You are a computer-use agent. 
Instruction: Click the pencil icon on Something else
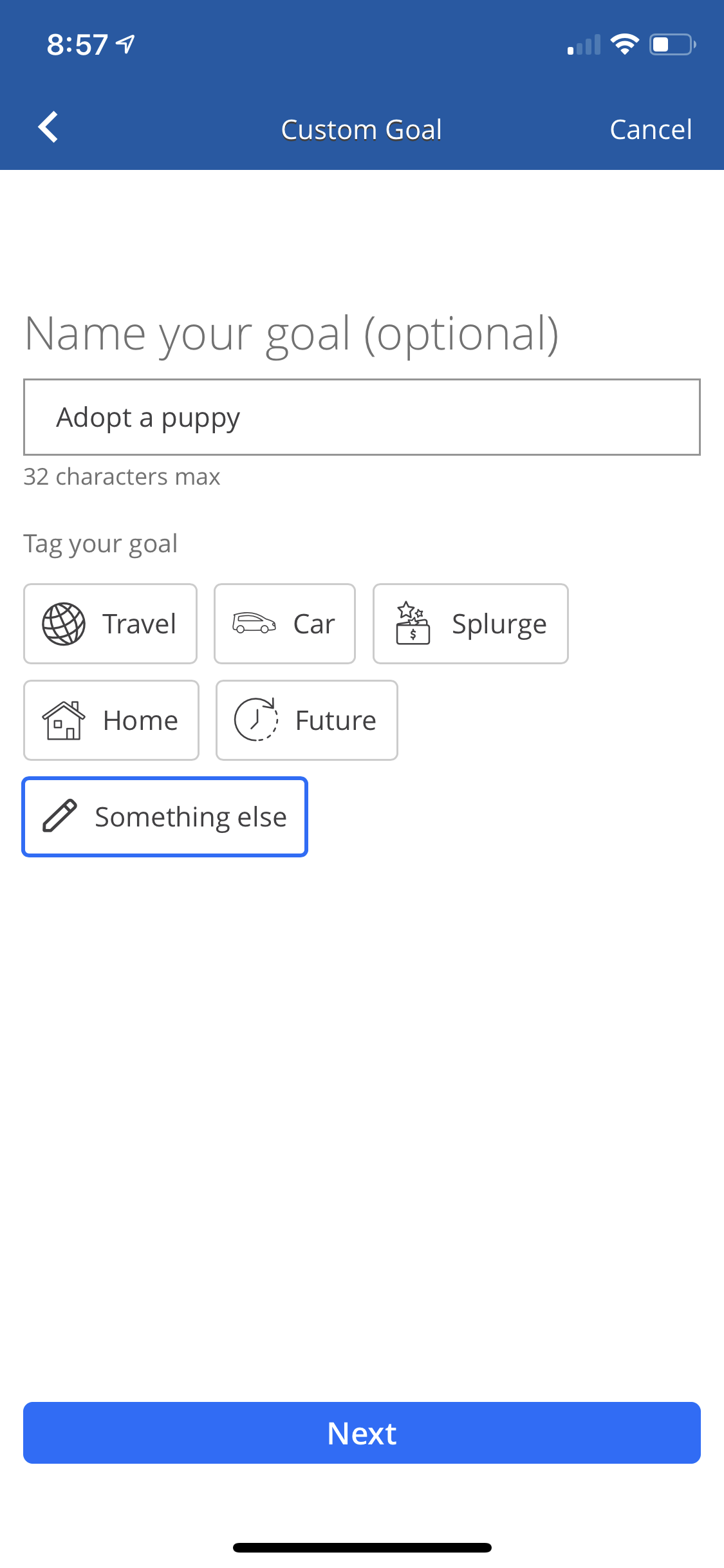[x=60, y=816]
